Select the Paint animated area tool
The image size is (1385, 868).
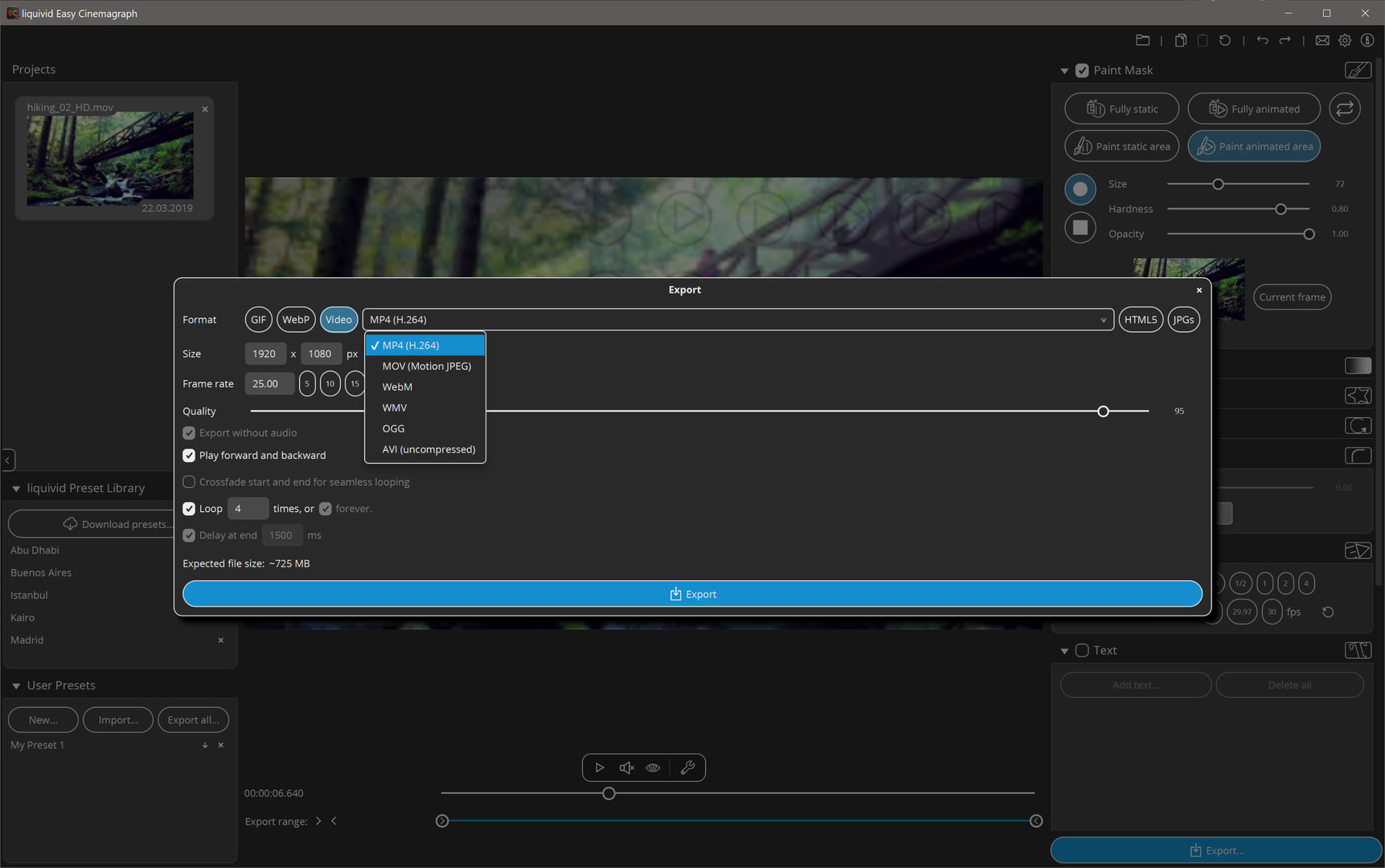point(1254,145)
